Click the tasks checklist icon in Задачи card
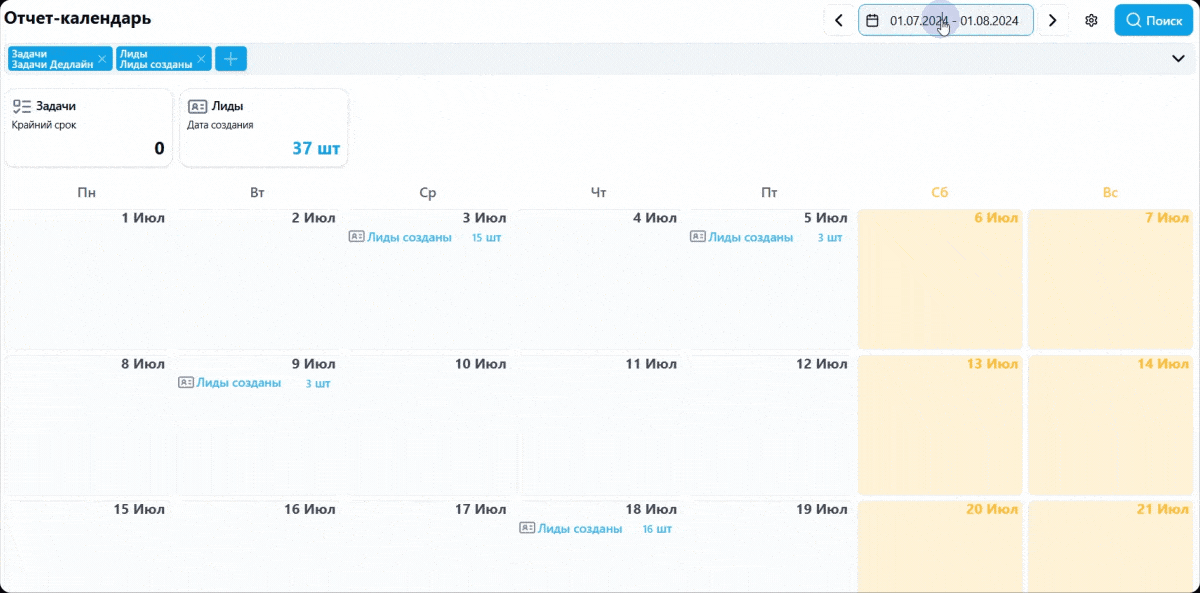This screenshot has height=593, width=1200. click(22, 106)
